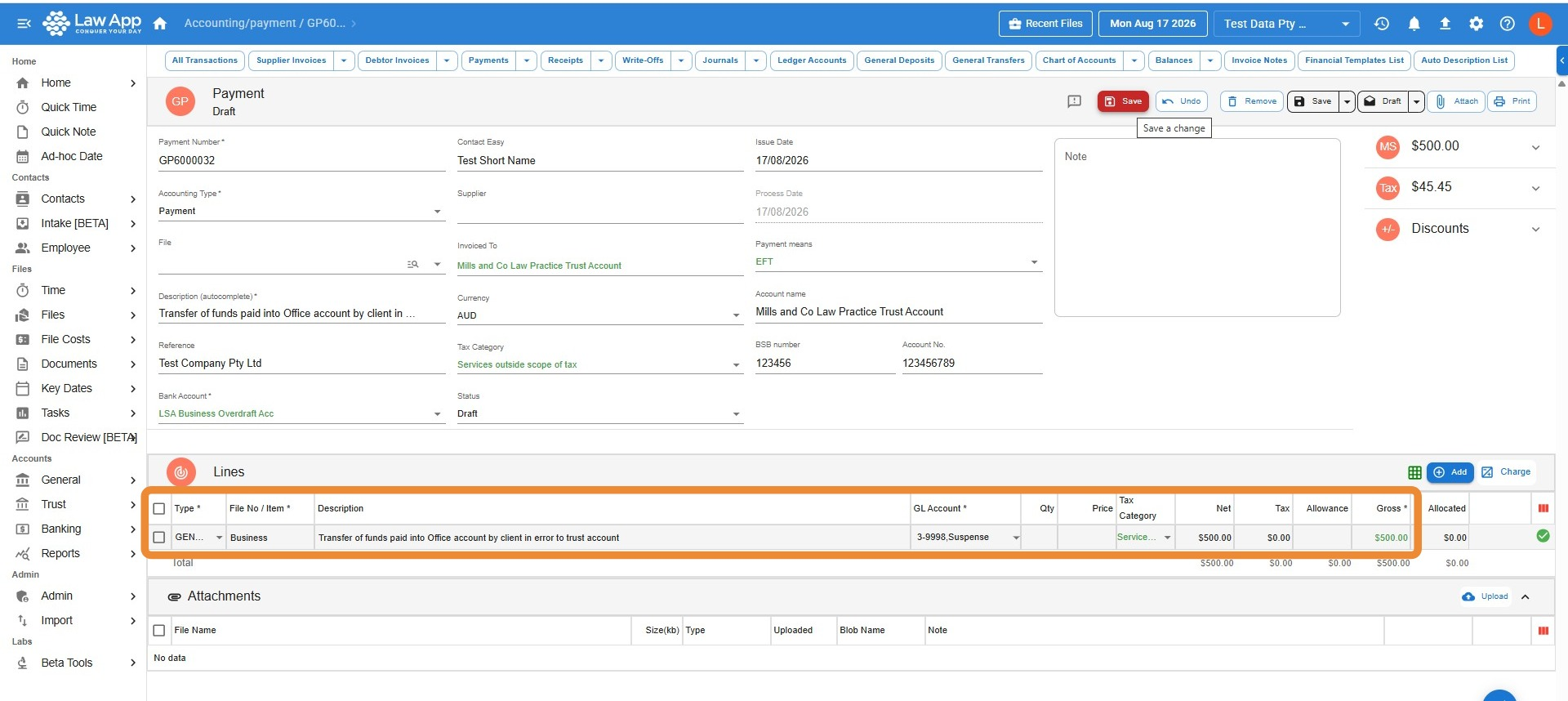Screen dimensions: 1568x701
Task: Expand the $500.00 summary panel
Action: pos(1535,148)
